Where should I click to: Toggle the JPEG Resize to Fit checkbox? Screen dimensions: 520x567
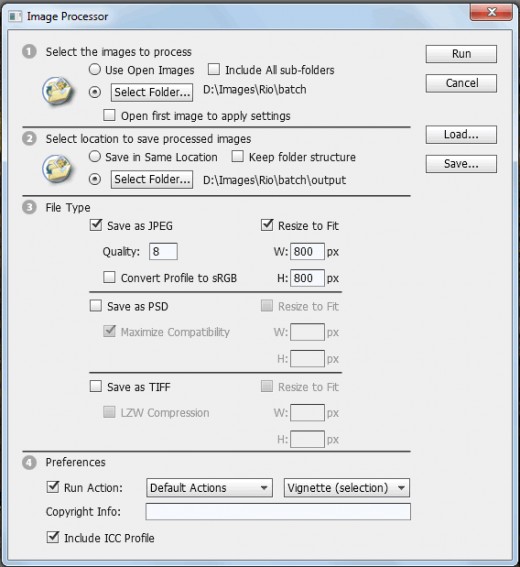pyautogui.click(x=267, y=225)
